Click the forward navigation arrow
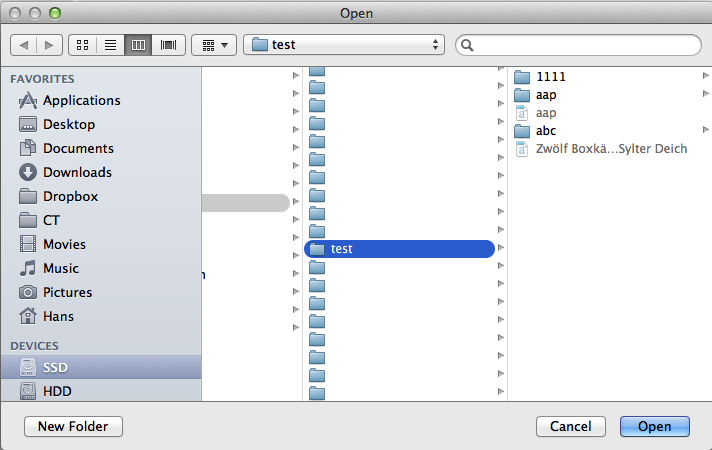The image size is (712, 450). pos(50,45)
